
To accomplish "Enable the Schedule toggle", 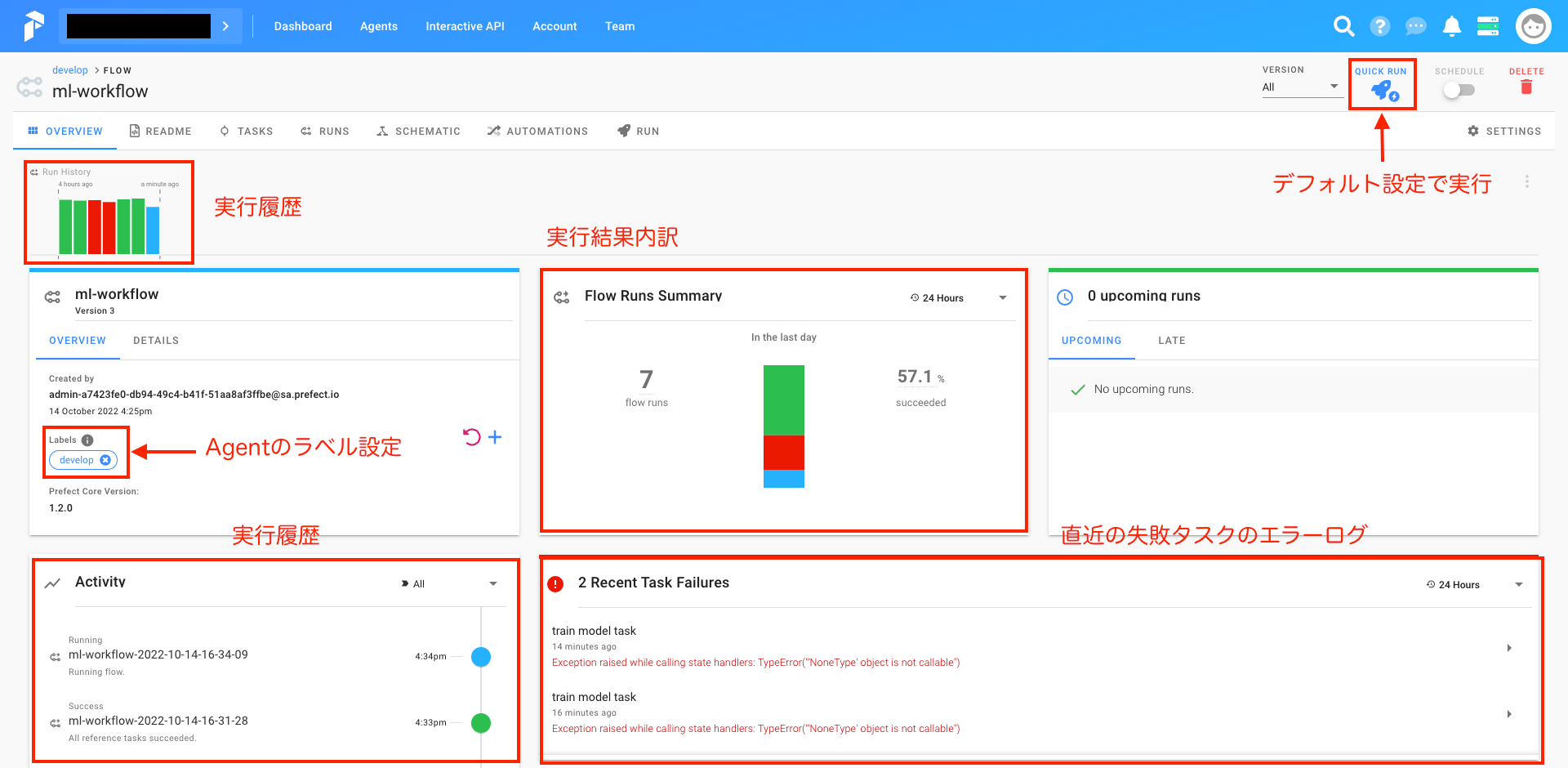I will tap(1459, 91).
